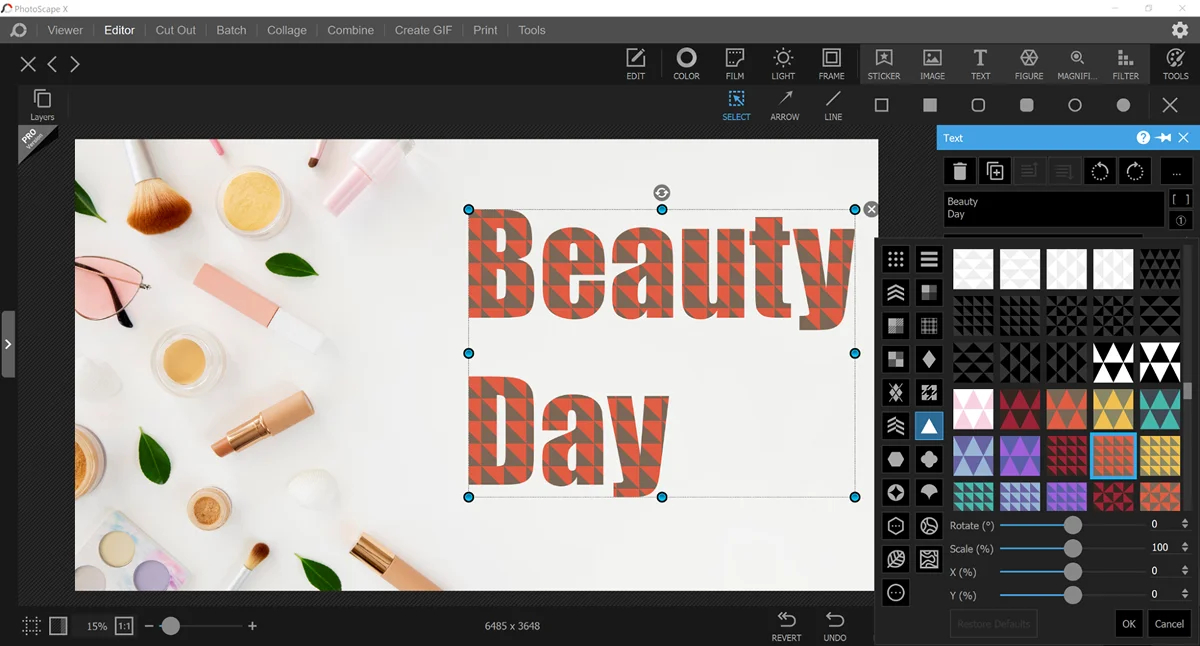Open the STICKER tool
The height and width of the screenshot is (646, 1200).
pos(884,63)
